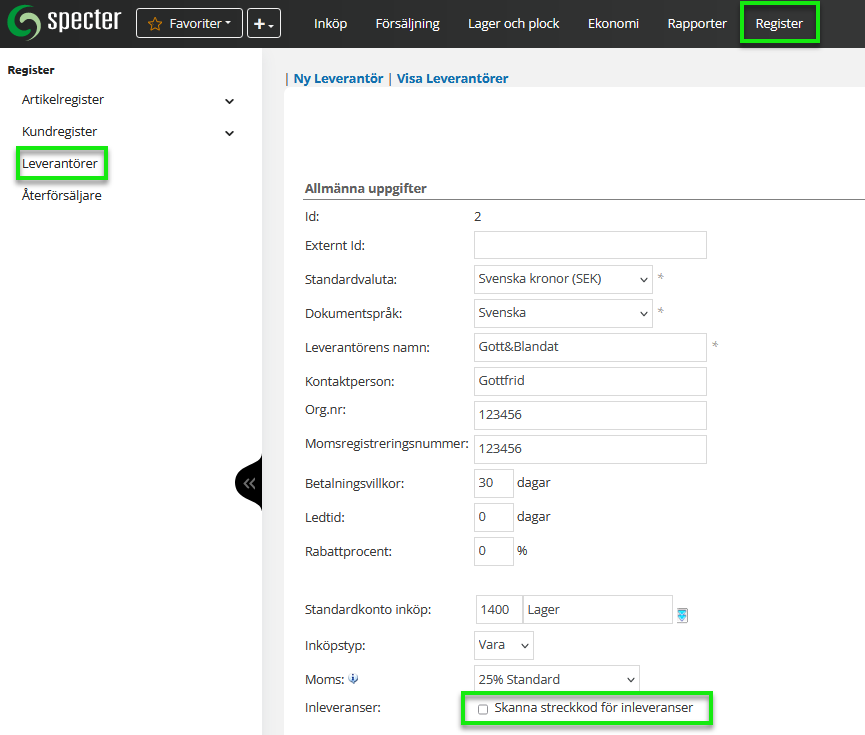Go to the Ekonomi menu
The image size is (865, 735).
point(613,23)
